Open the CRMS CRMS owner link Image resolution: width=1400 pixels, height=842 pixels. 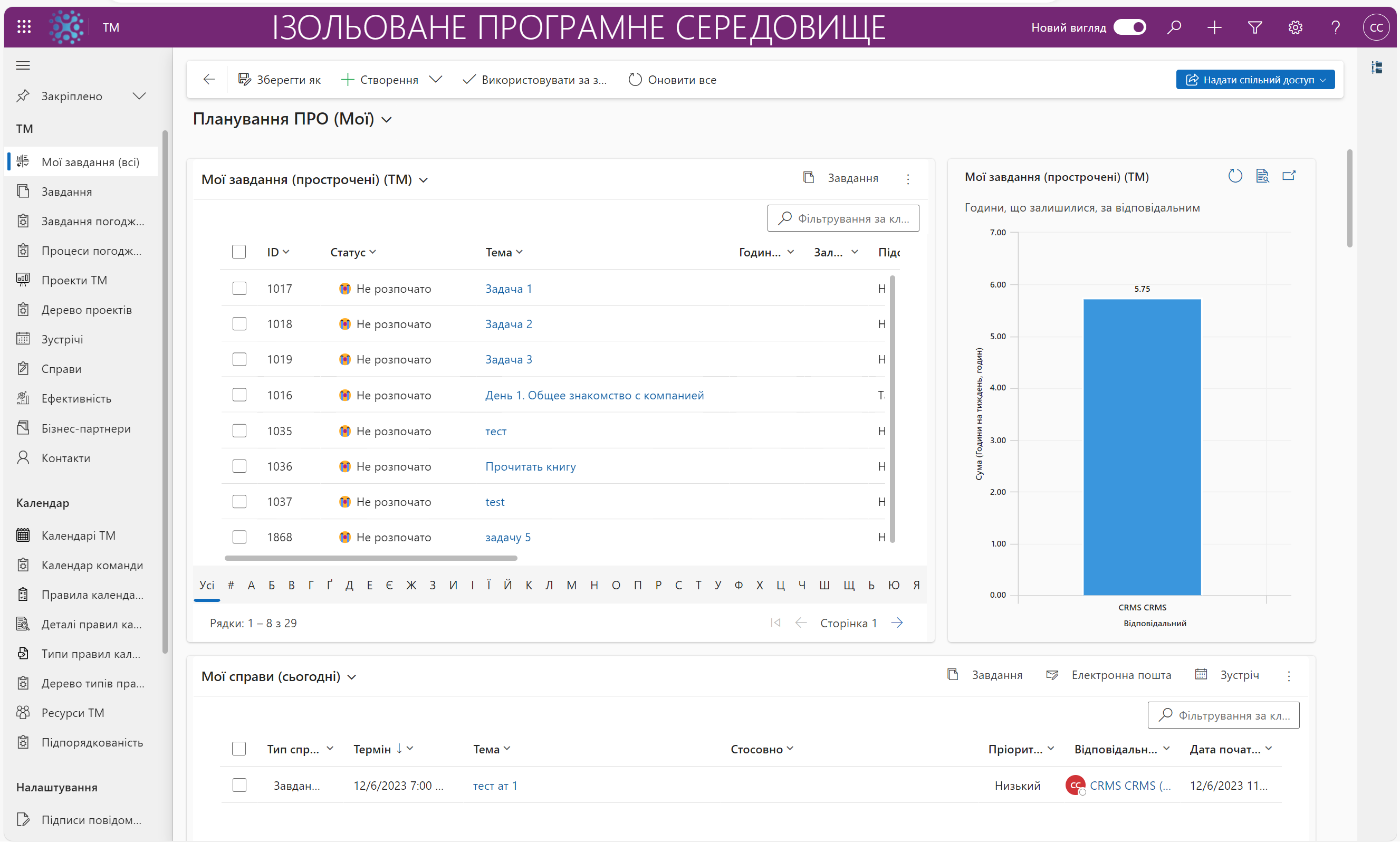[1130, 785]
